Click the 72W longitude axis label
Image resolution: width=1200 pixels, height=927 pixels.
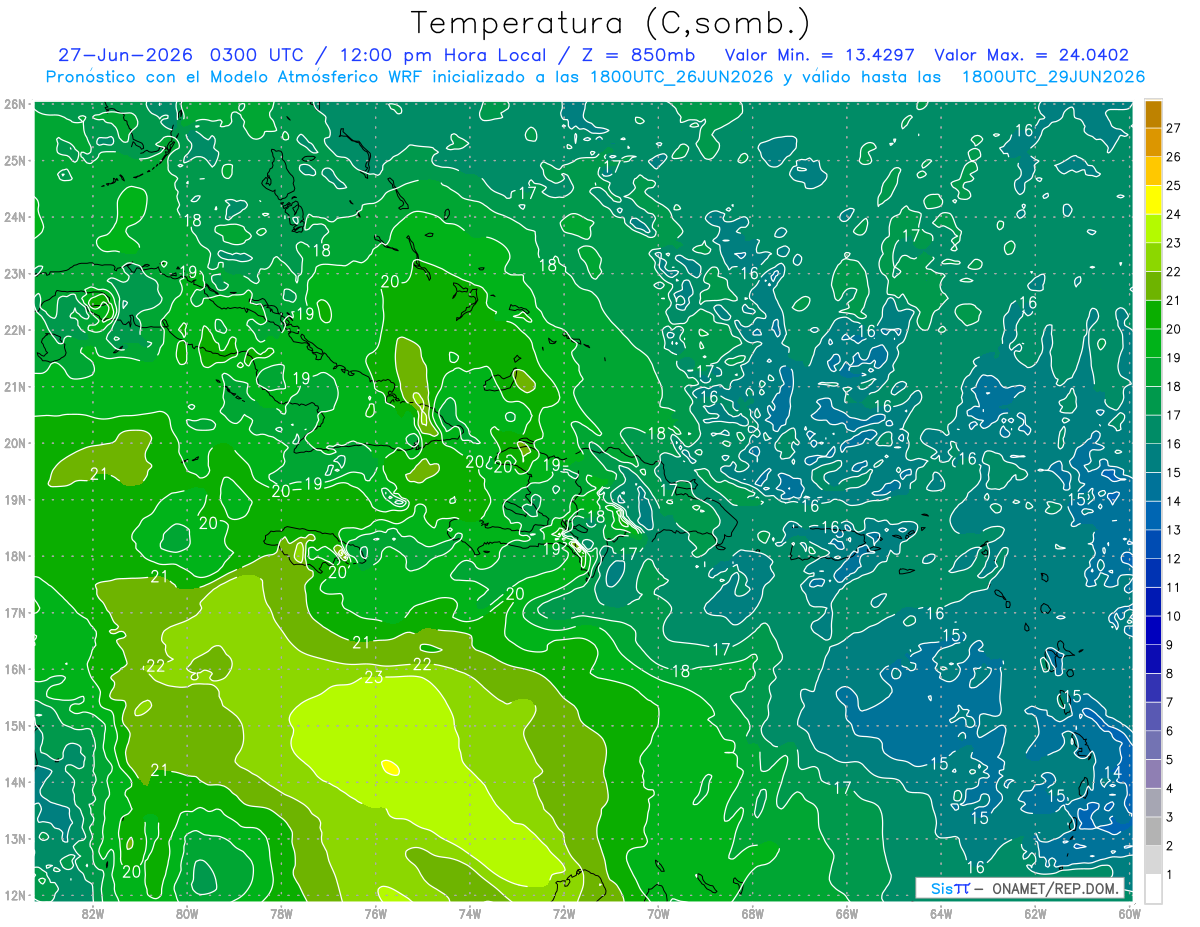click(x=564, y=913)
